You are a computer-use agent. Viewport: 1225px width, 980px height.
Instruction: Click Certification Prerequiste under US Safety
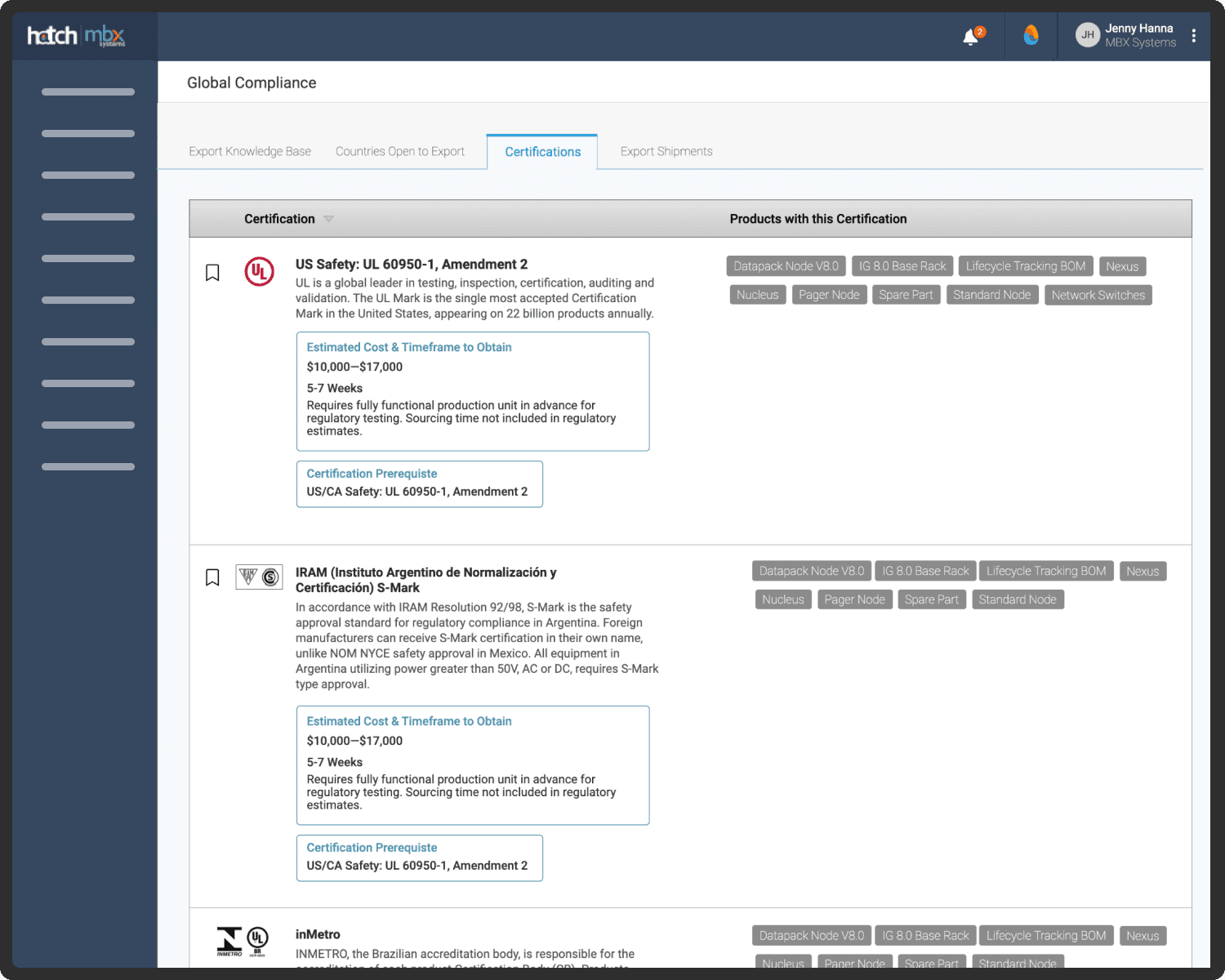(372, 474)
